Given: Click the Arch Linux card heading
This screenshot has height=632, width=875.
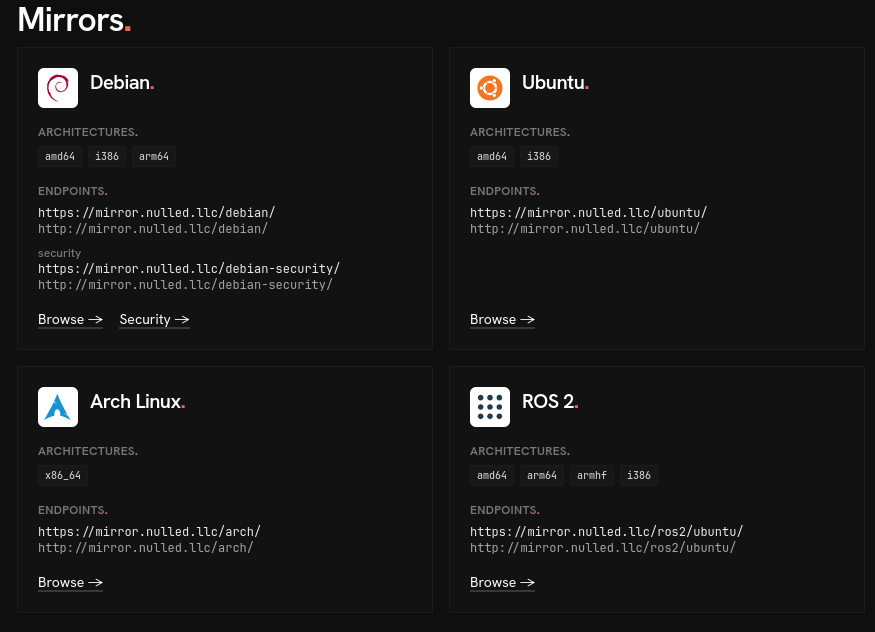Looking at the screenshot, I should [x=138, y=402].
